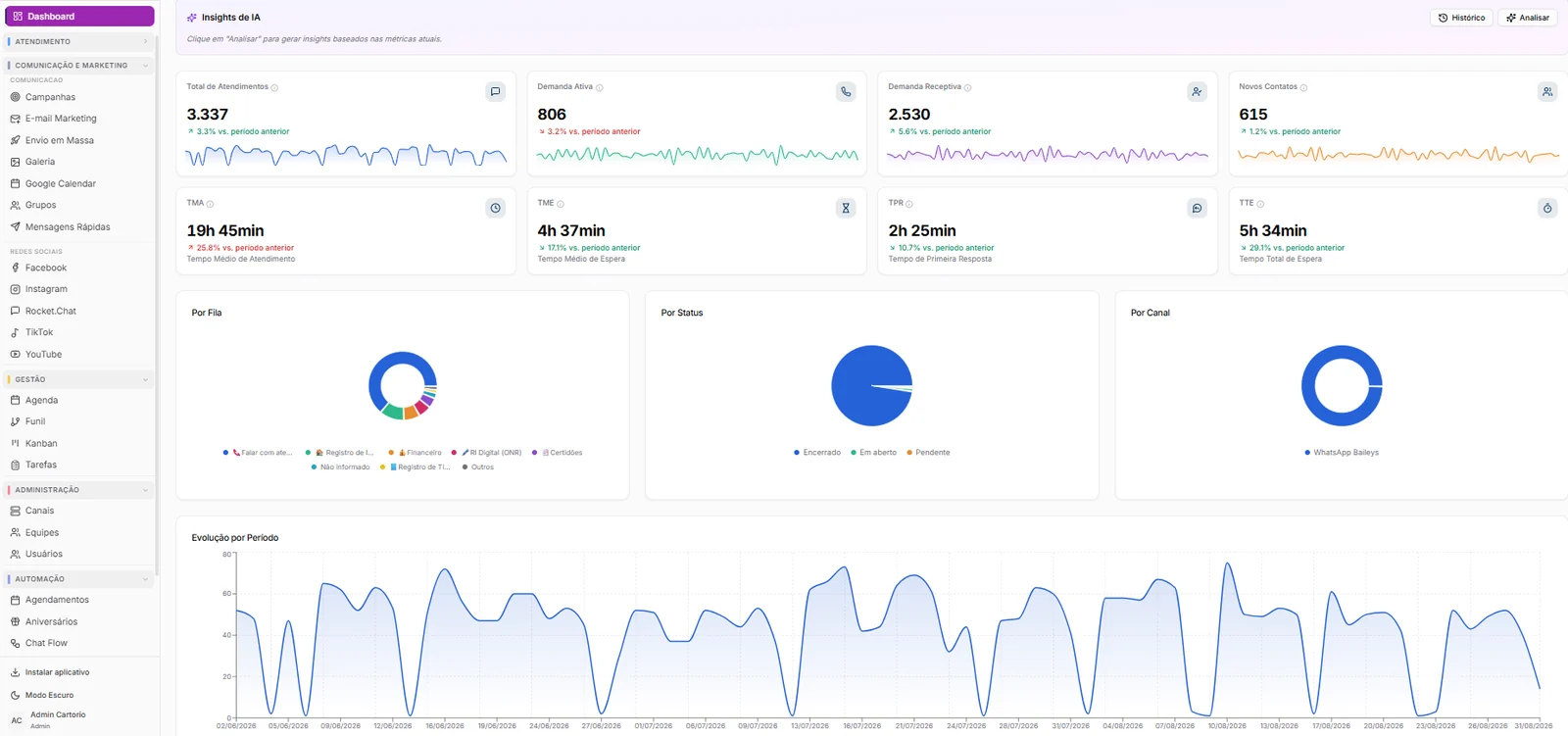This screenshot has width=1568, height=736.
Task: Click the Facebook icon in sidebar
Action: point(15,268)
